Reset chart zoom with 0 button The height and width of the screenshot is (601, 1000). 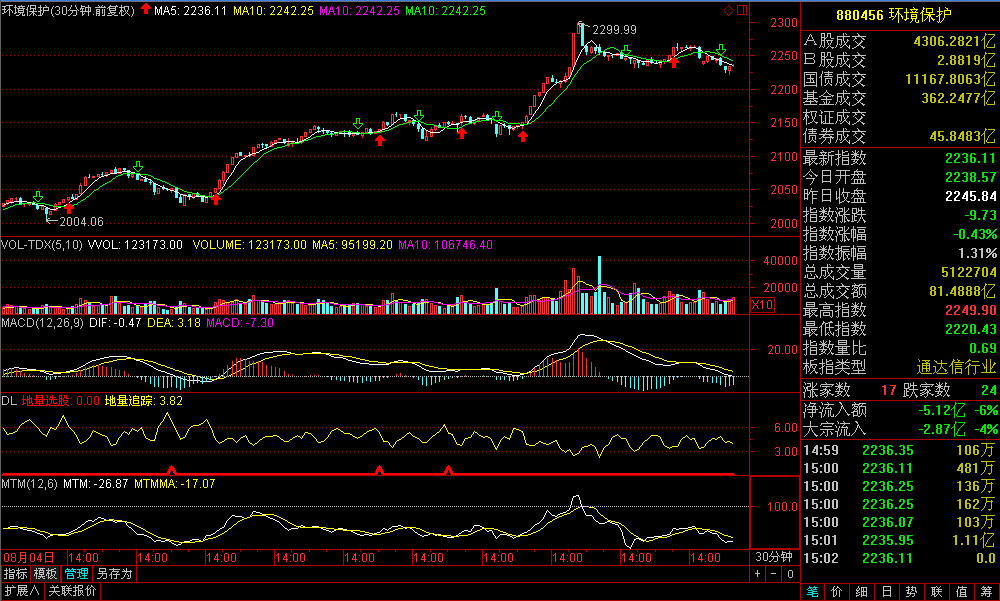click(x=789, y=574)
